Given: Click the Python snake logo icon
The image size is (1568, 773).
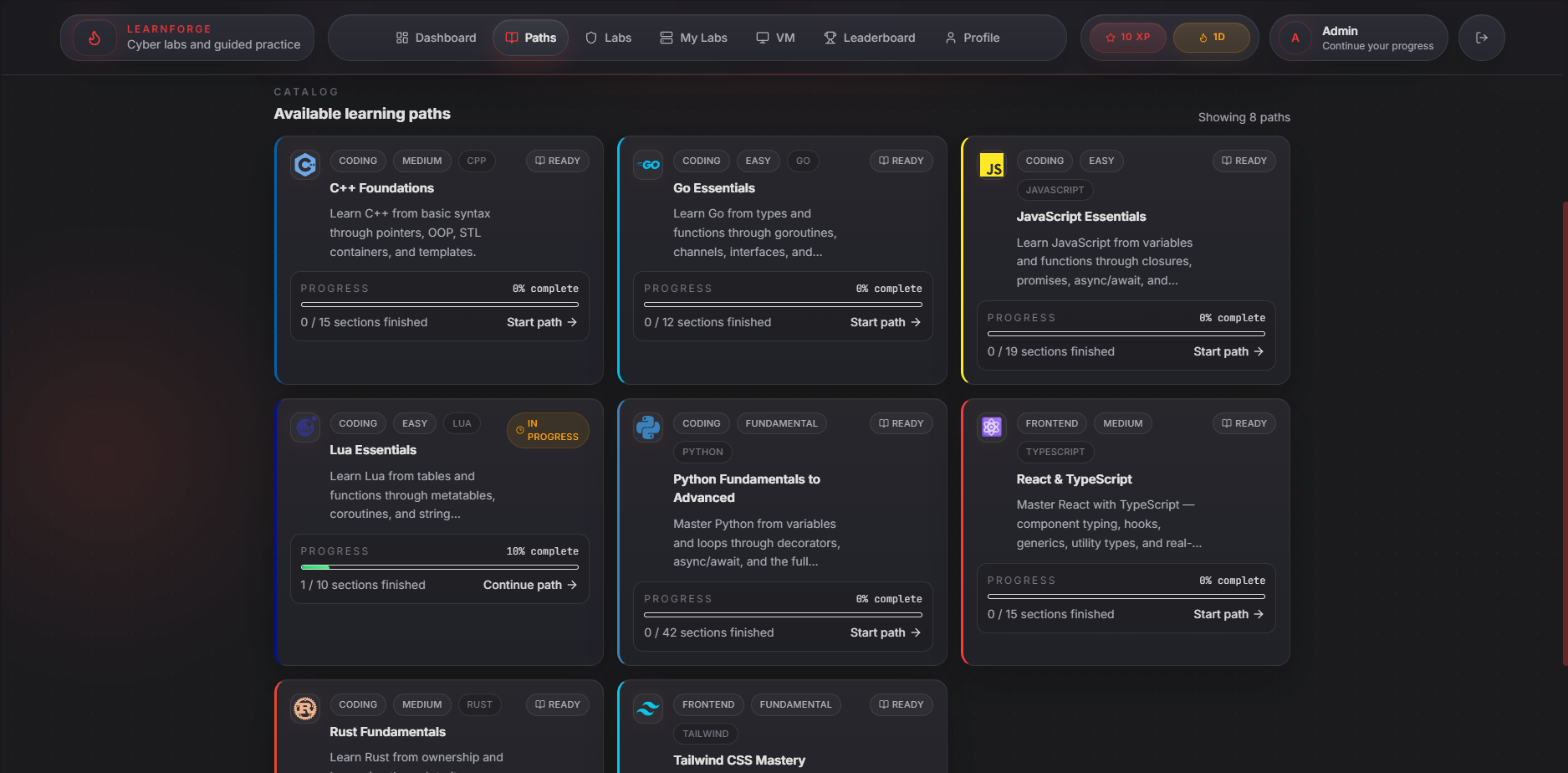Looking at the screenshot, I should [x=648, y=427].
